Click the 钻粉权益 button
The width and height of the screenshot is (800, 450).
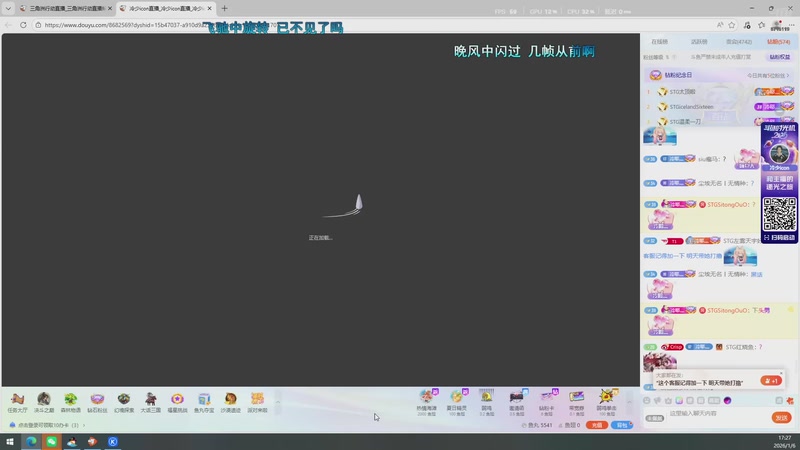click(780, 57)
